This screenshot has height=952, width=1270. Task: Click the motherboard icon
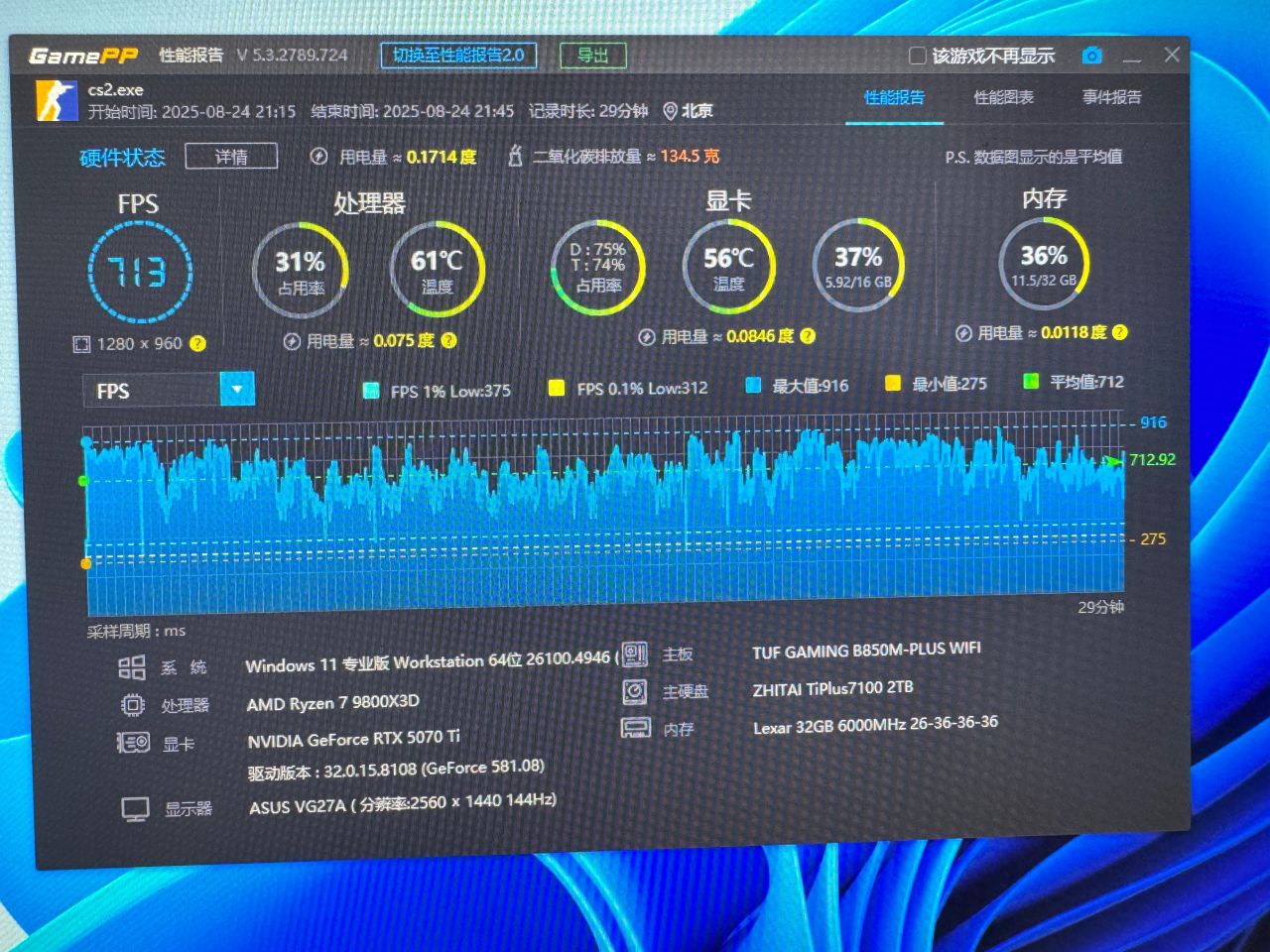pos(635,654)
